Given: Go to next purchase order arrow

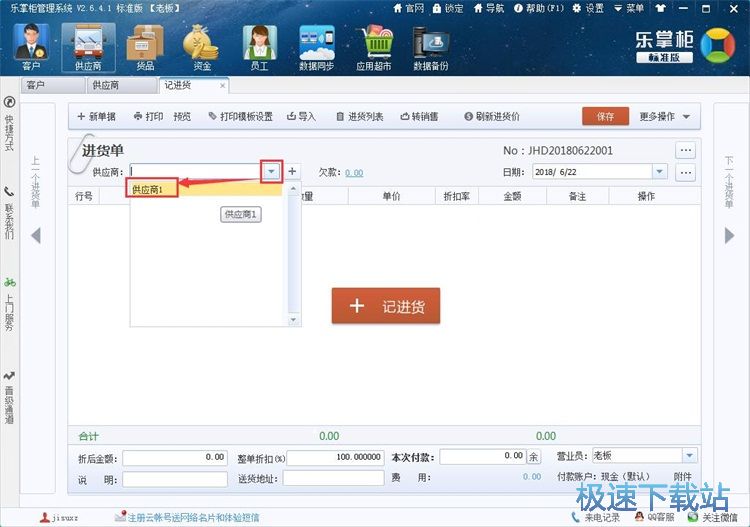Looking at the screenshot, I should [x=729, y=235].
